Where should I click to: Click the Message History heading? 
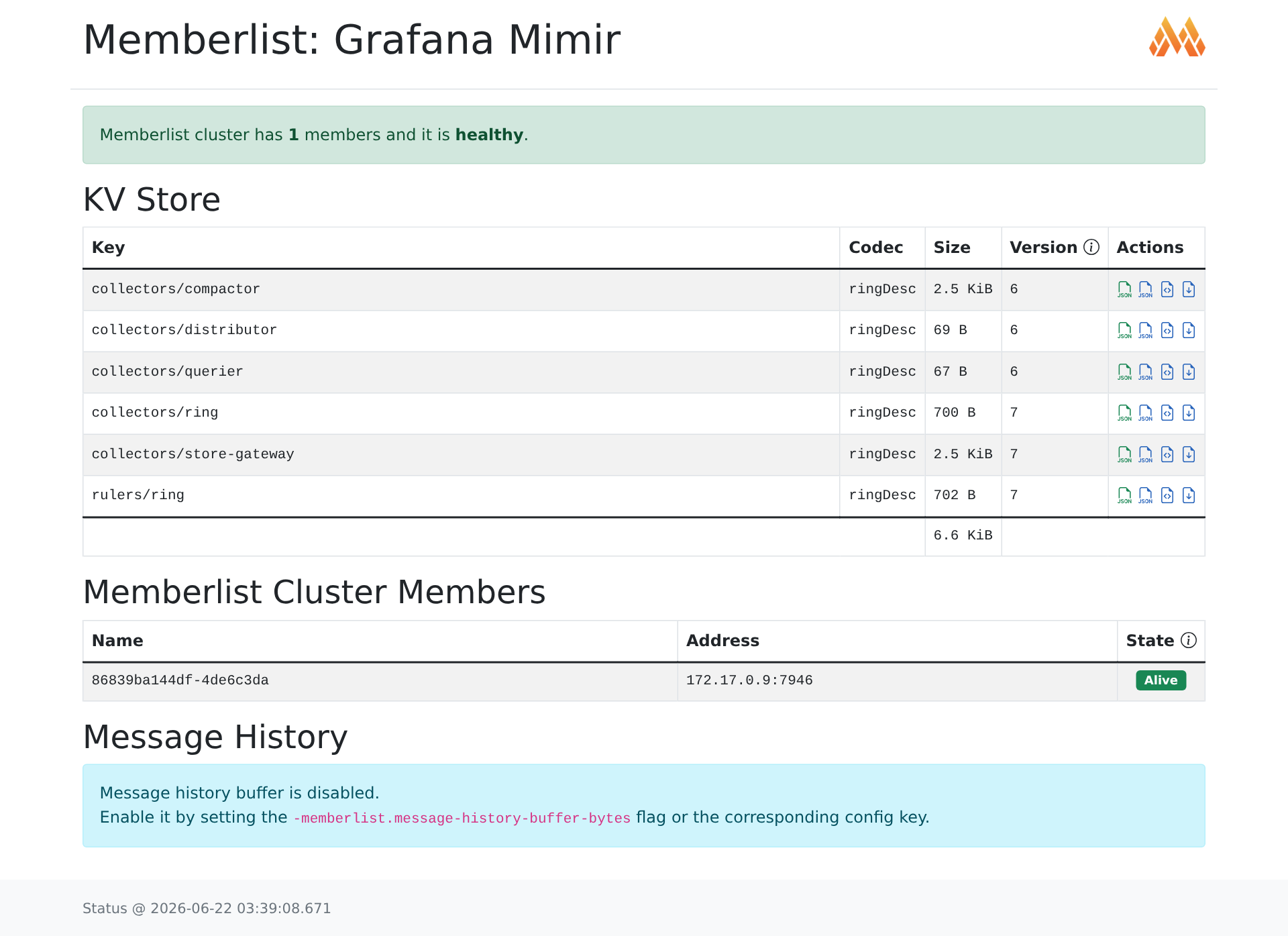[x=215, y=737]
